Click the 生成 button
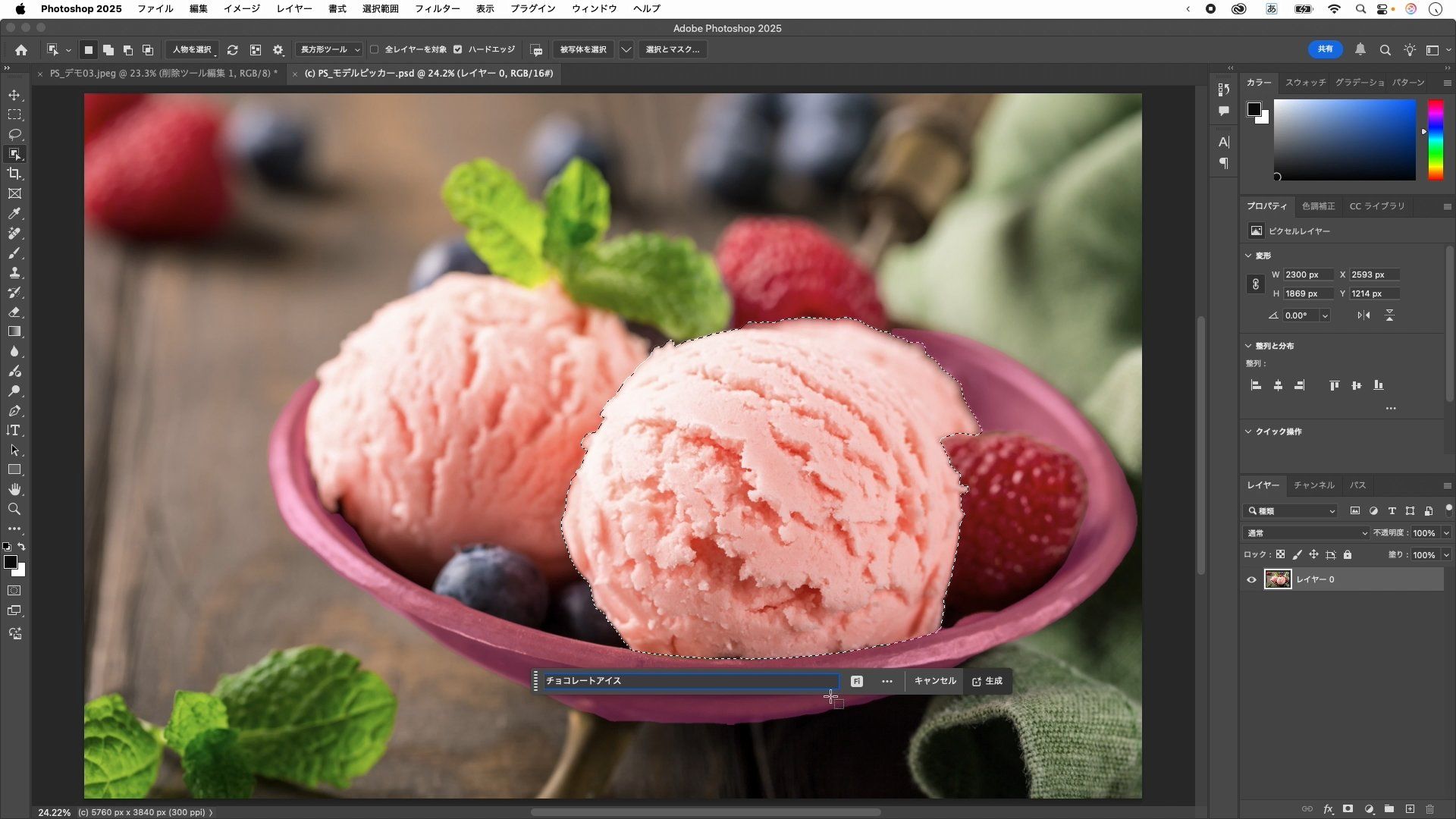Image resolution: width=1456 pixels, height=819 pixels. coord(987,681)
